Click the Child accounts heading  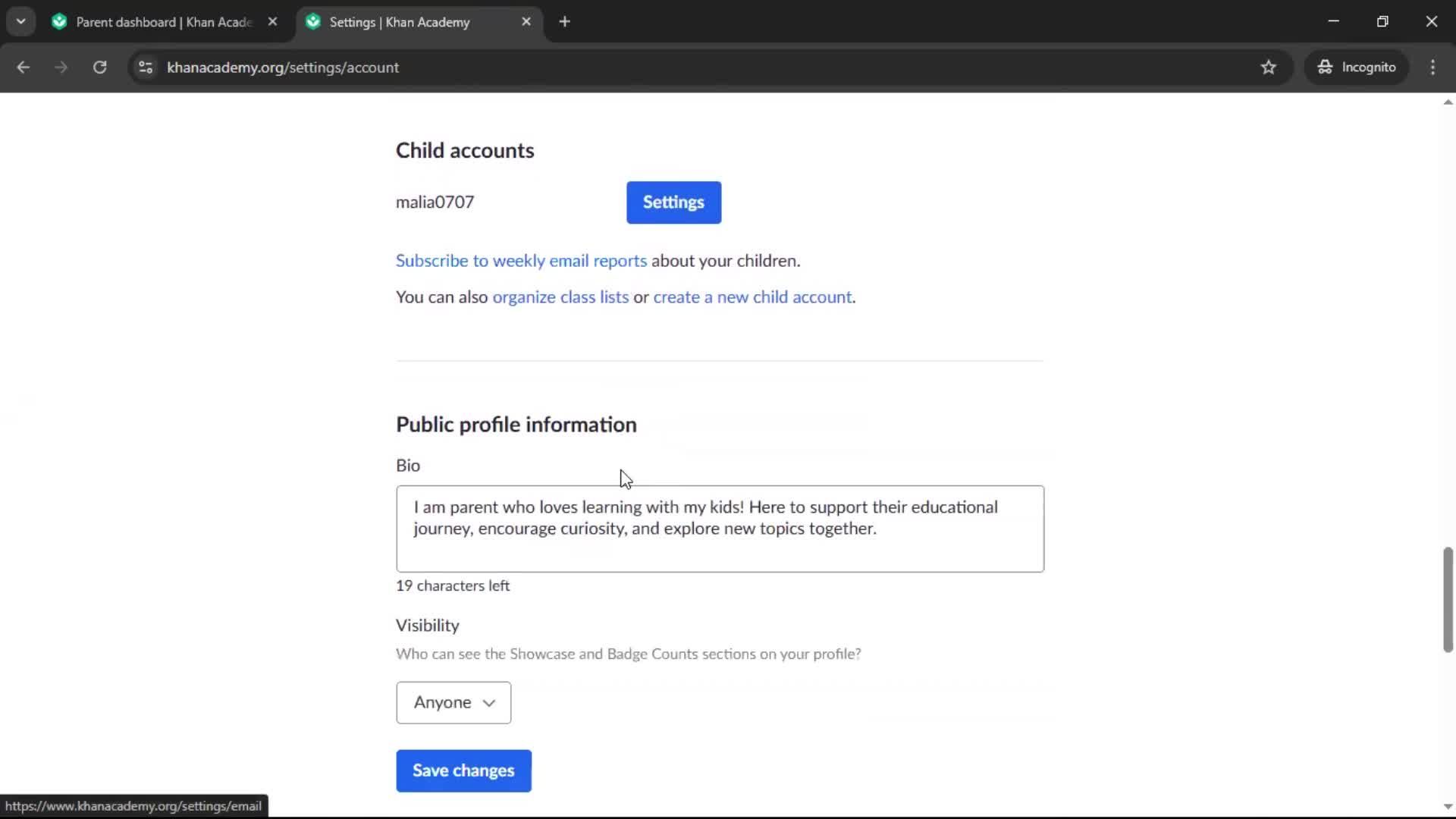pyautogui.click(x=465, y=151)
